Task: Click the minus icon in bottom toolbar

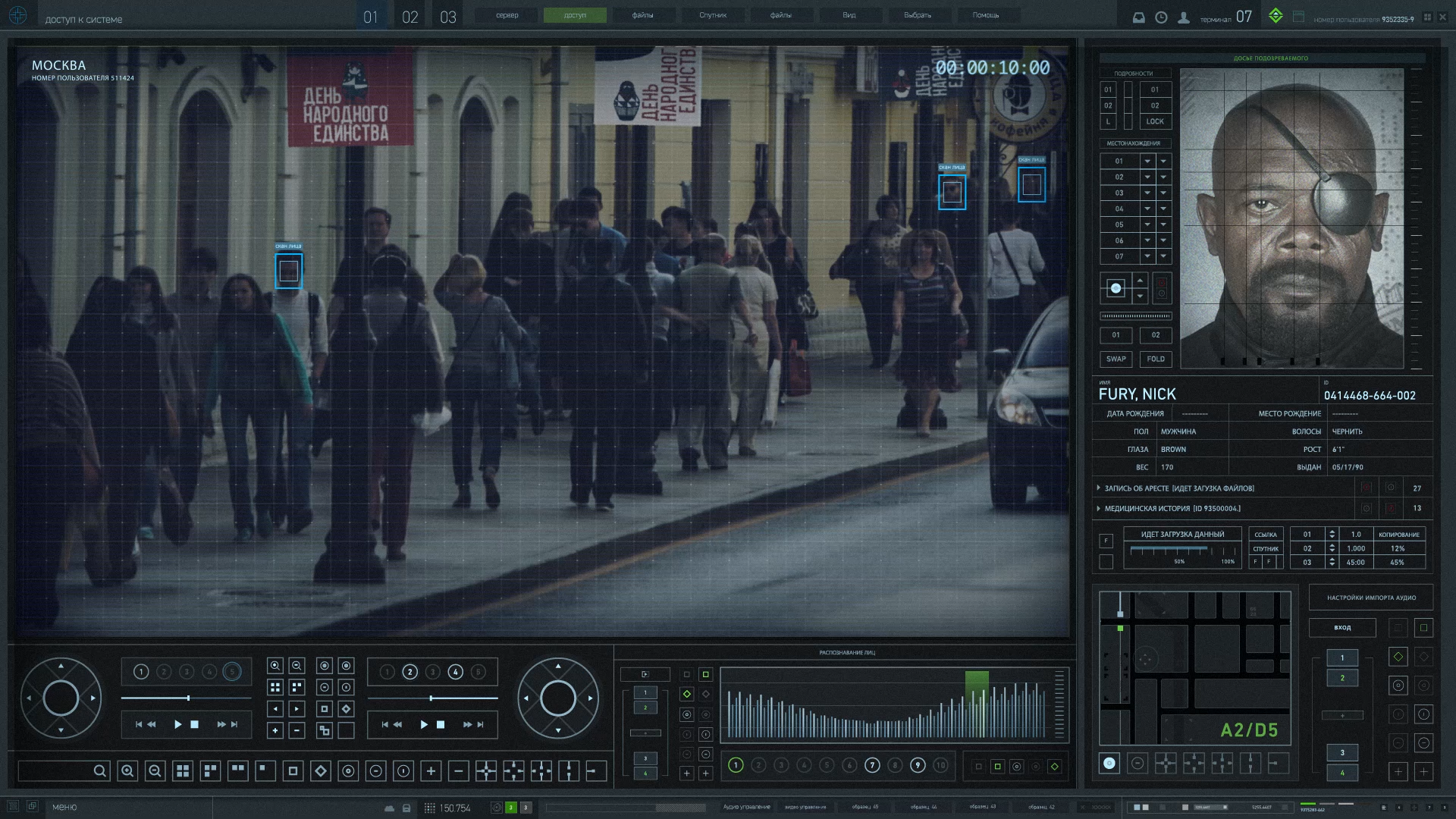Action: 459,771
